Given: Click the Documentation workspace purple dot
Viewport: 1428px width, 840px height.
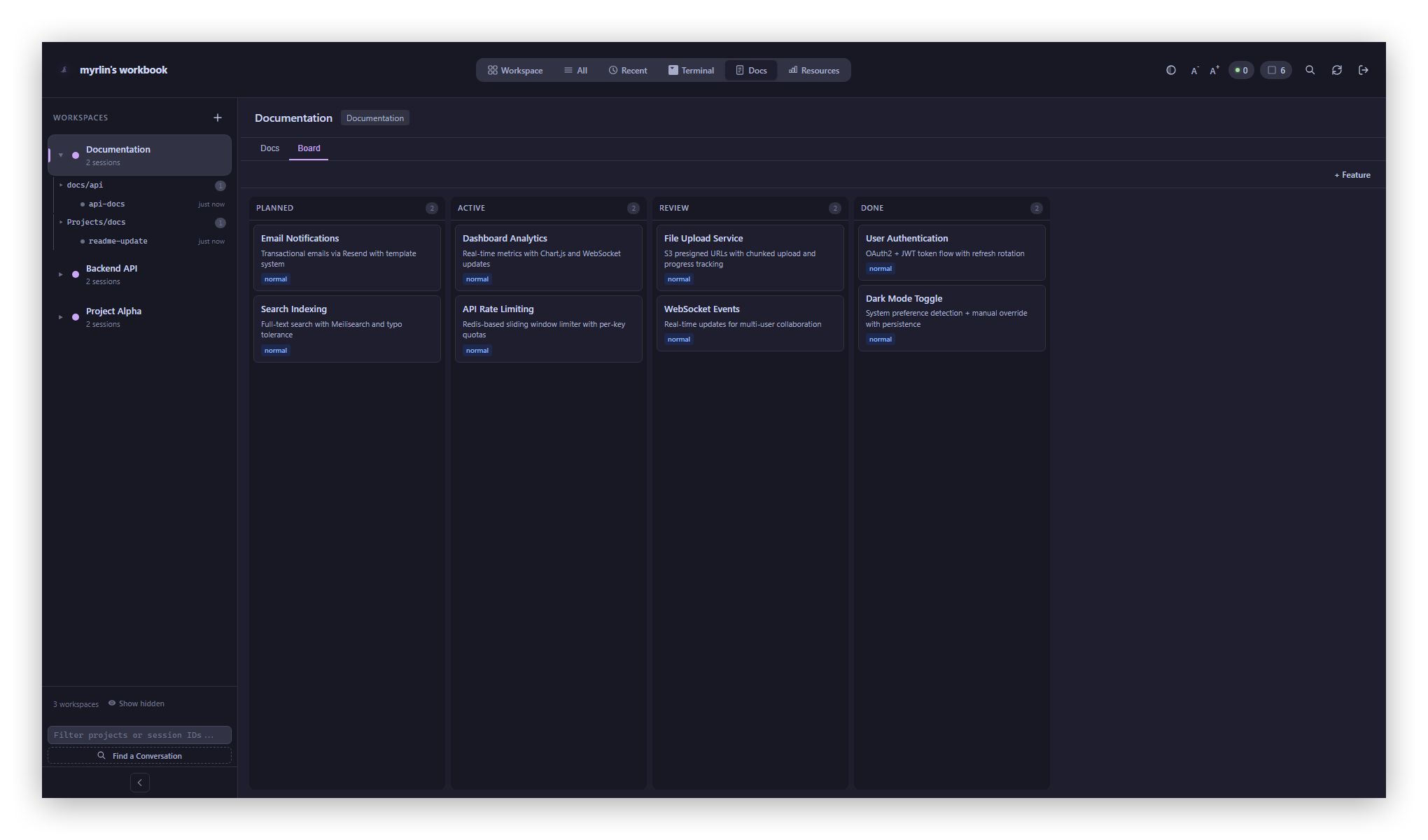Looking at the screenshot, I should tap(76, 155).
